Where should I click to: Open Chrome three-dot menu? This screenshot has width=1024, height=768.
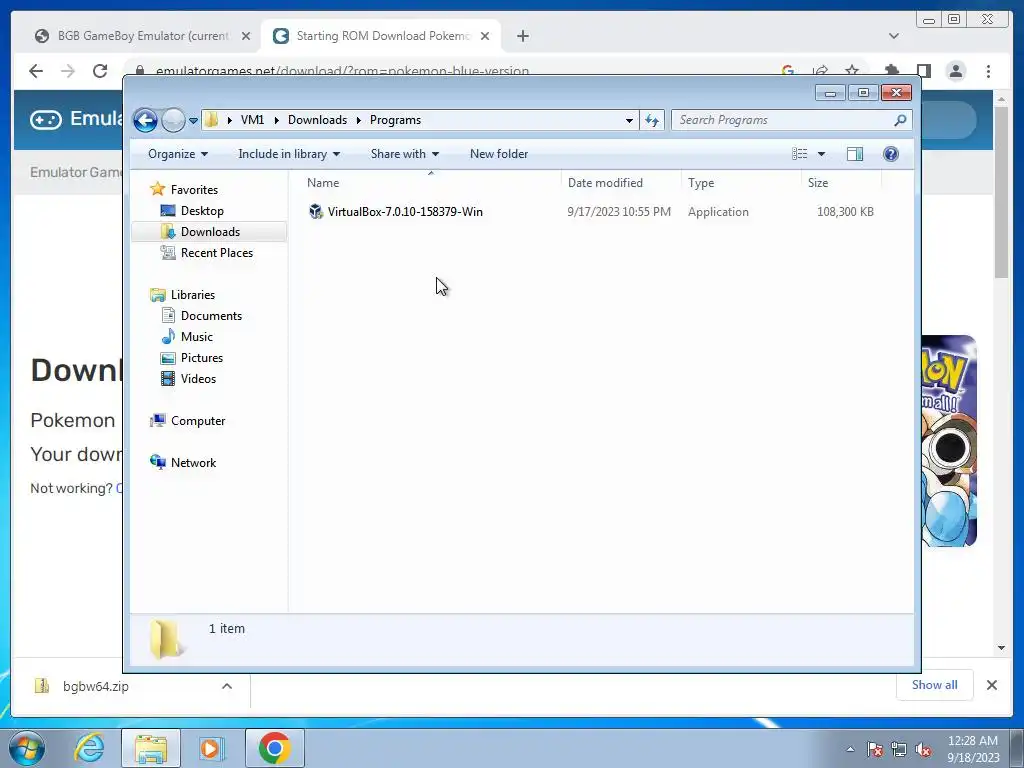tap(989, 71)
